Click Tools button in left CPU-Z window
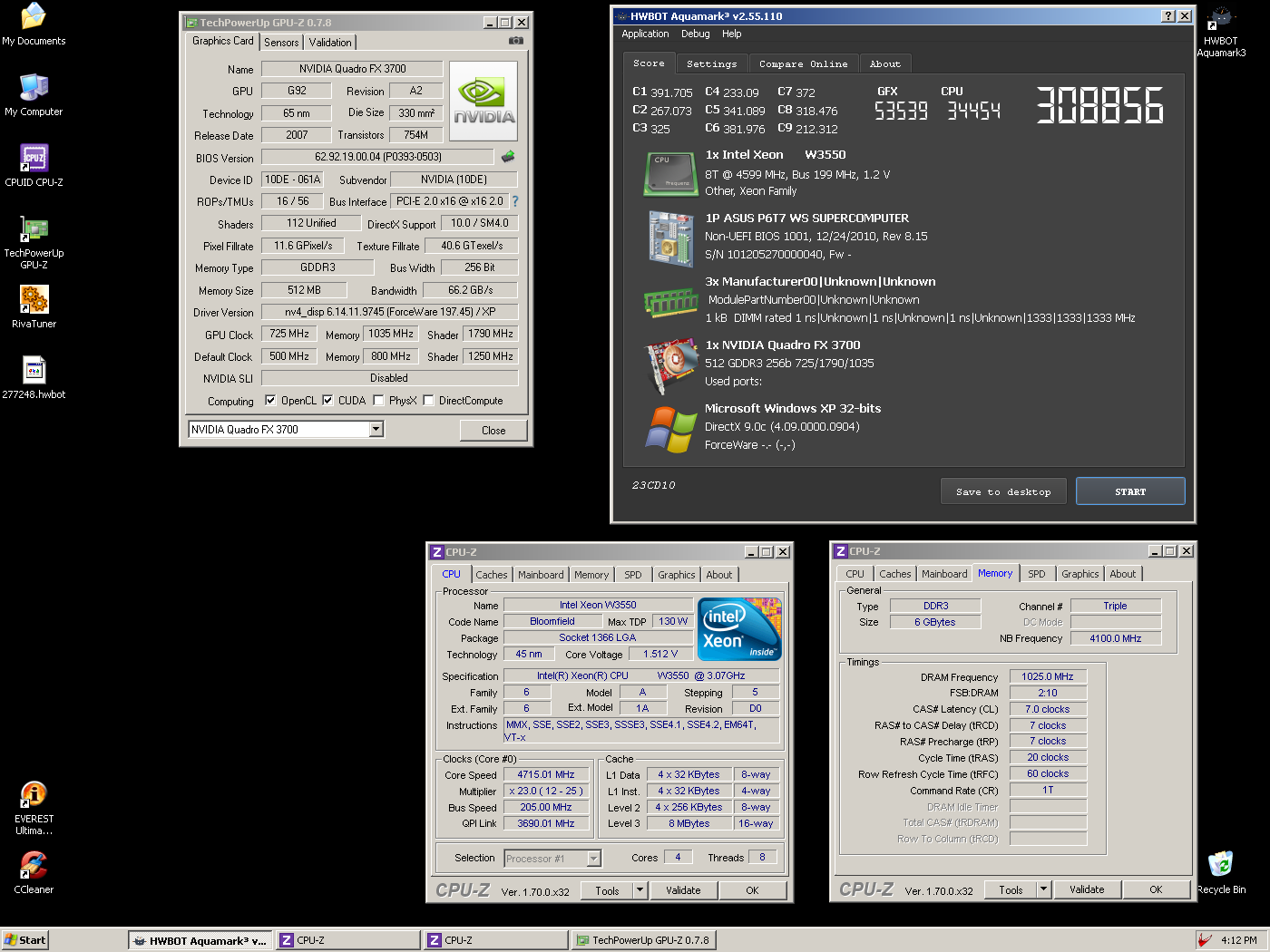The image size is (1270, 952). (607, 890)
